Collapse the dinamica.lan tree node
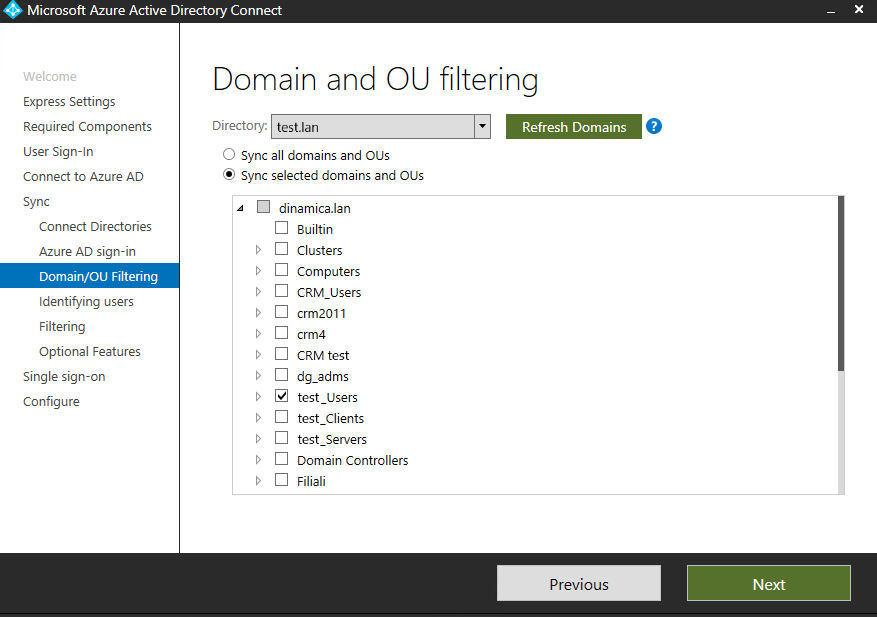The height and width of the screenshot is (617, 877). (241, 208)
